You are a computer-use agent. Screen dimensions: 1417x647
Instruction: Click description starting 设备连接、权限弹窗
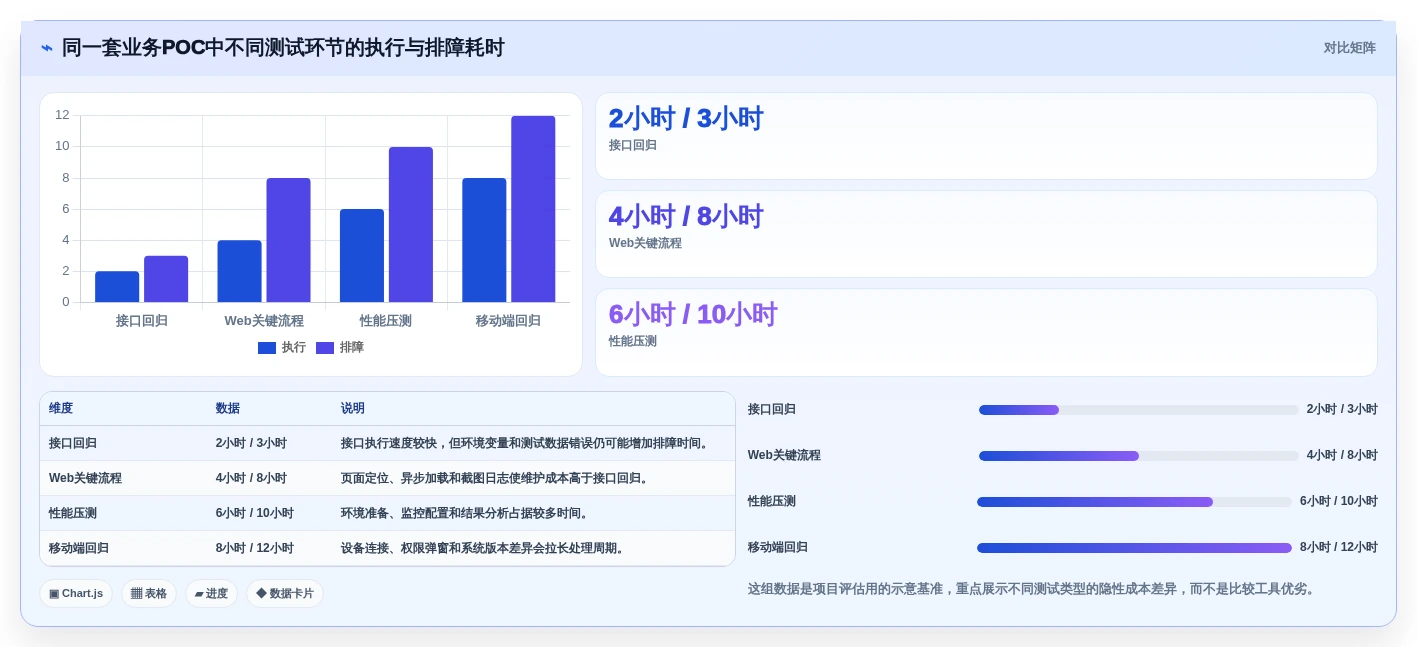point(484,549)
